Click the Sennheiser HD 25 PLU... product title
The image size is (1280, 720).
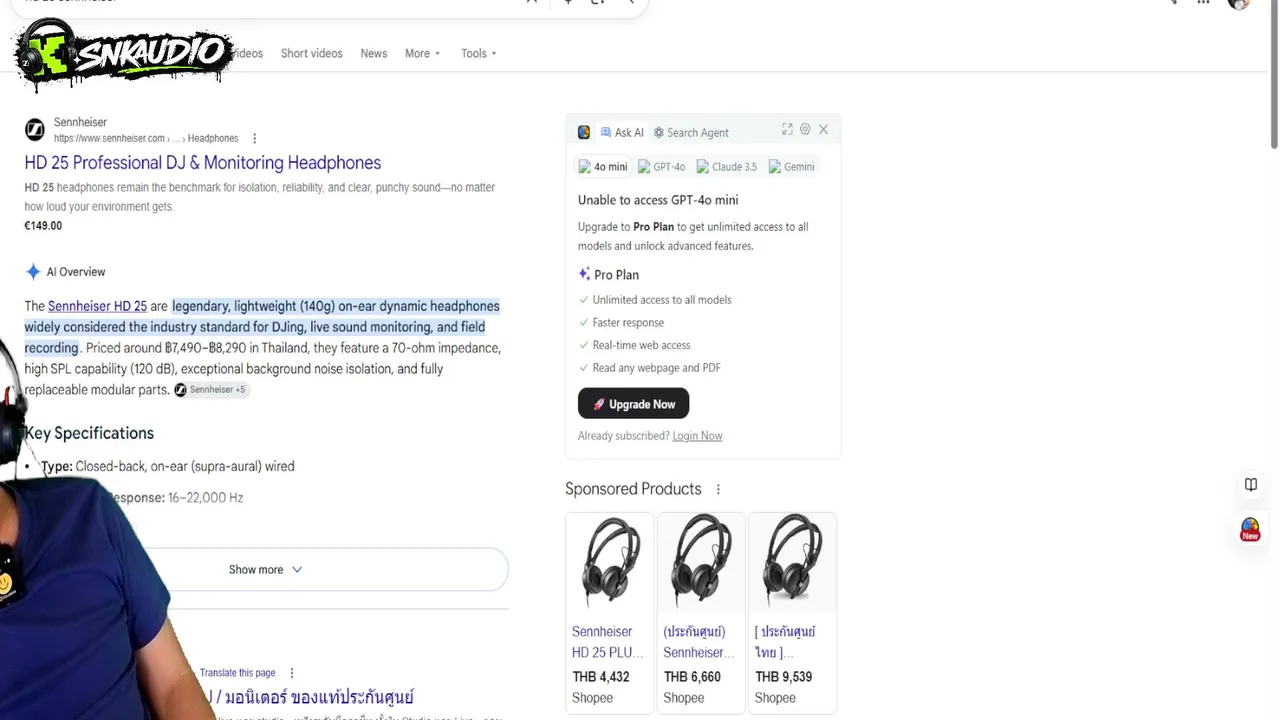pos(608,642)
